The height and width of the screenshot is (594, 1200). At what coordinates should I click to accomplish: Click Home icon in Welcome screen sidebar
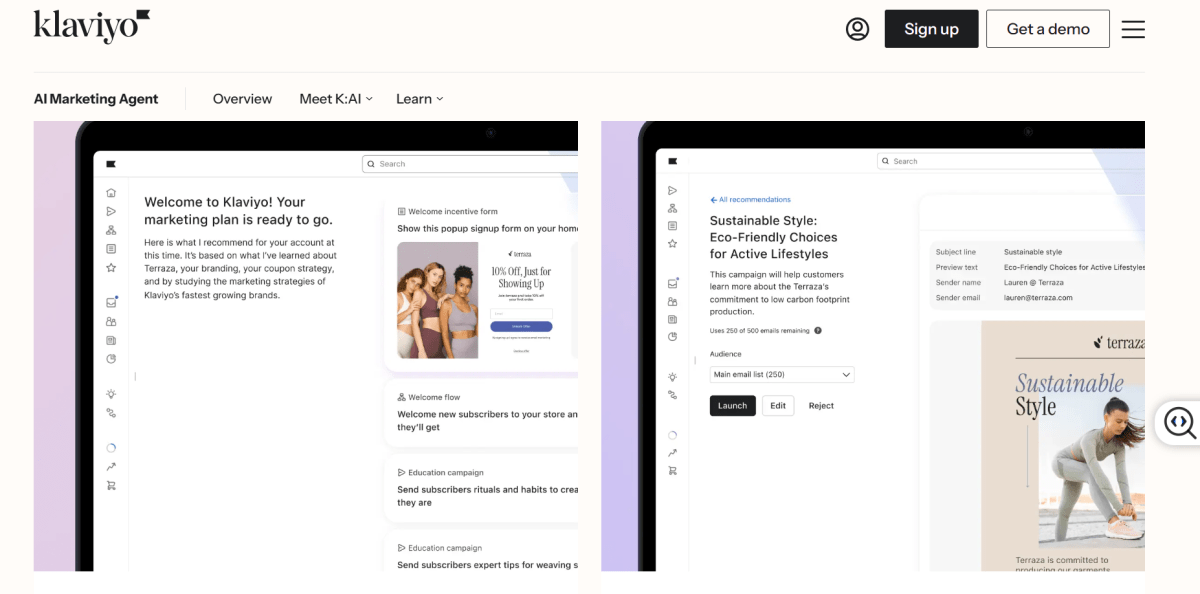click(x=111, y=193)
